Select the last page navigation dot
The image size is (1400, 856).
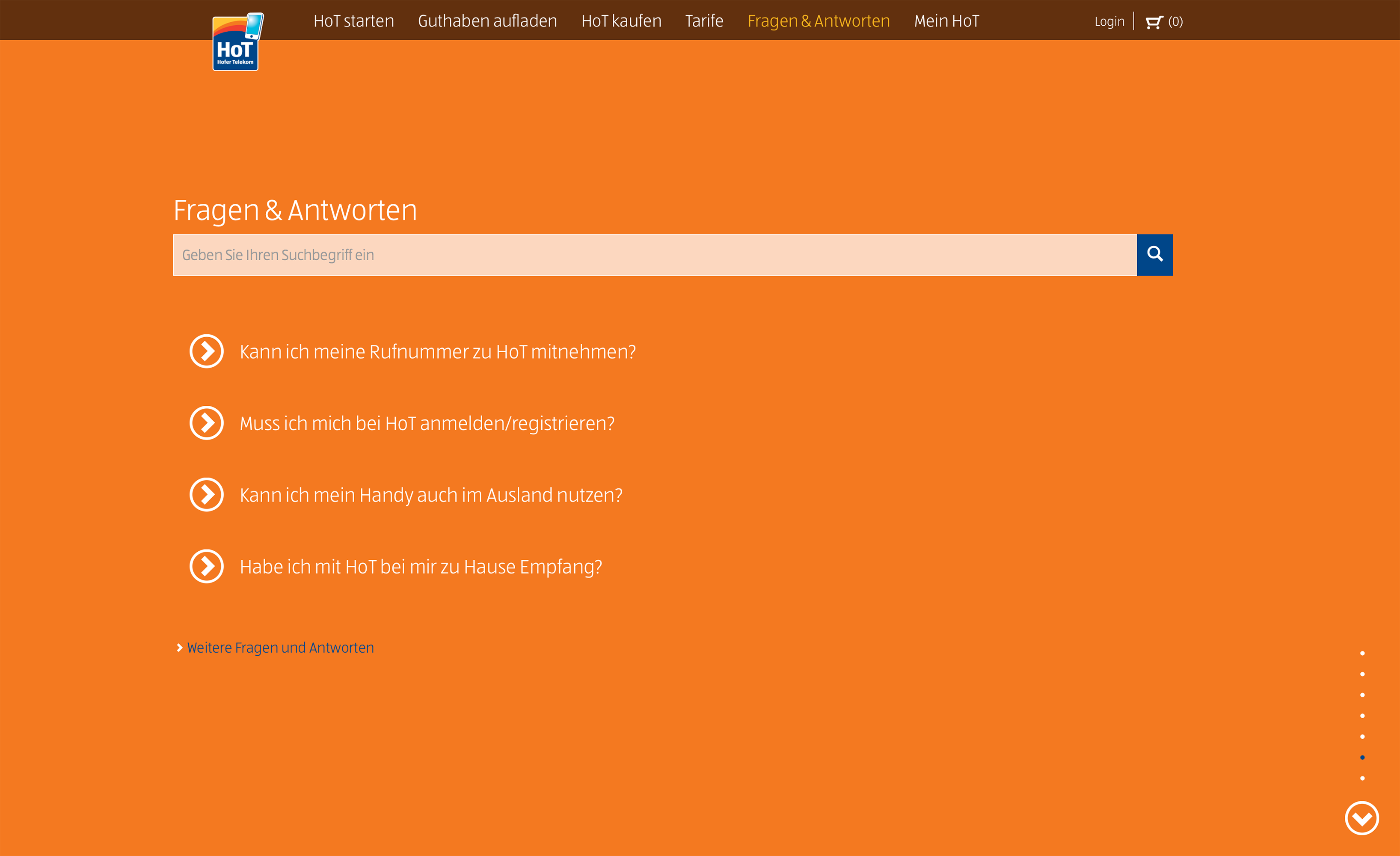pyautogui.click(x=1362, y=778)
